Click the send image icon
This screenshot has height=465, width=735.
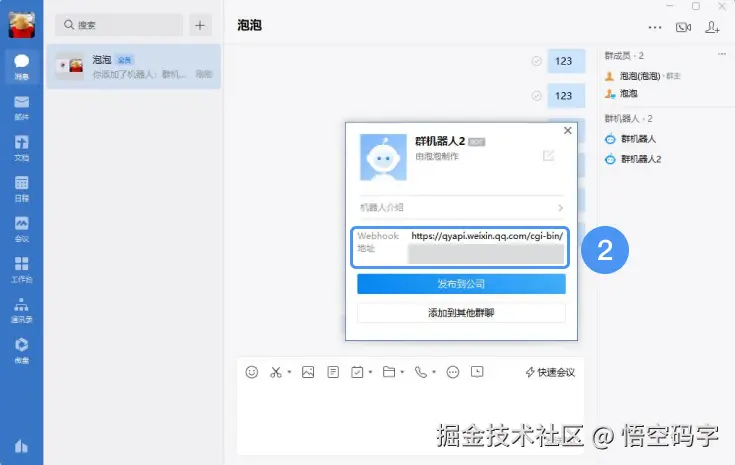(308, 372)
